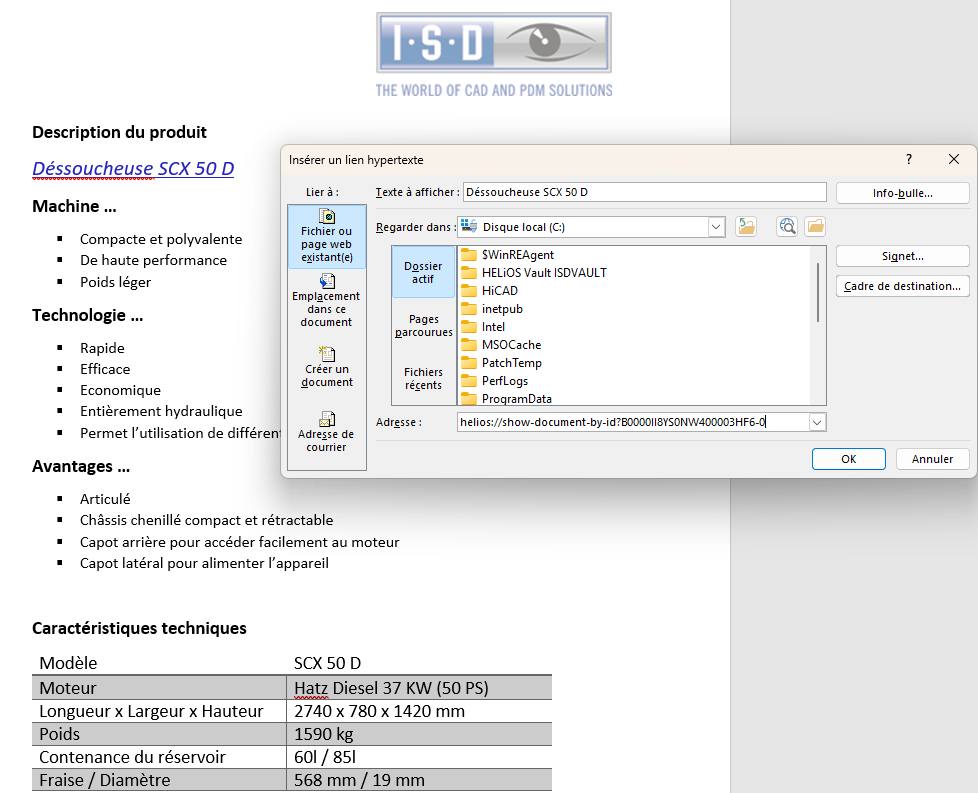Click the 'Hatz Diesel 37 KW (50 PS)' cell
Screen dimensions: 978x793
[x=419, y=688]
